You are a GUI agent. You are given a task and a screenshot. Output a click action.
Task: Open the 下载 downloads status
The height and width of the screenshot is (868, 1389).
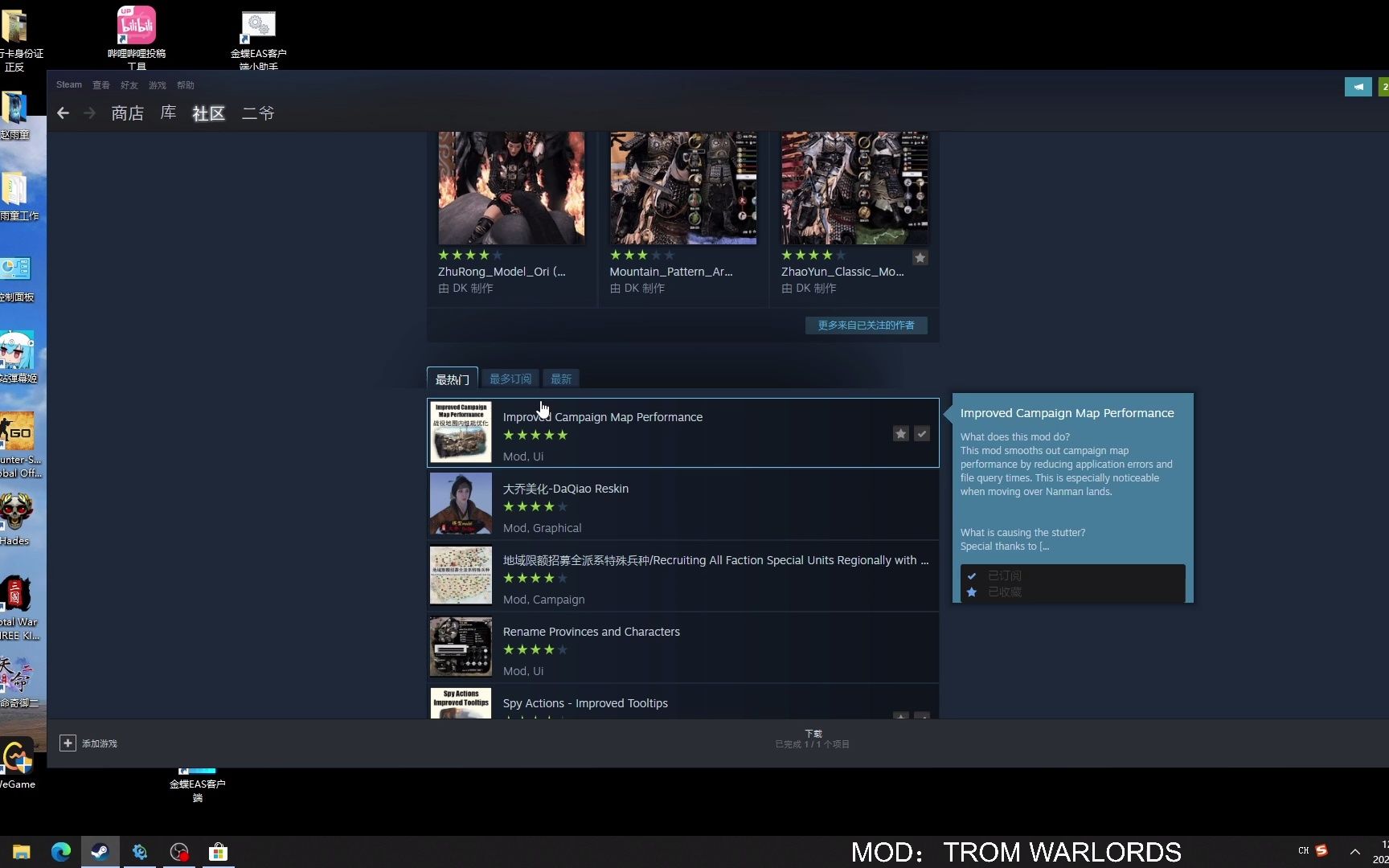click(813, 739)
